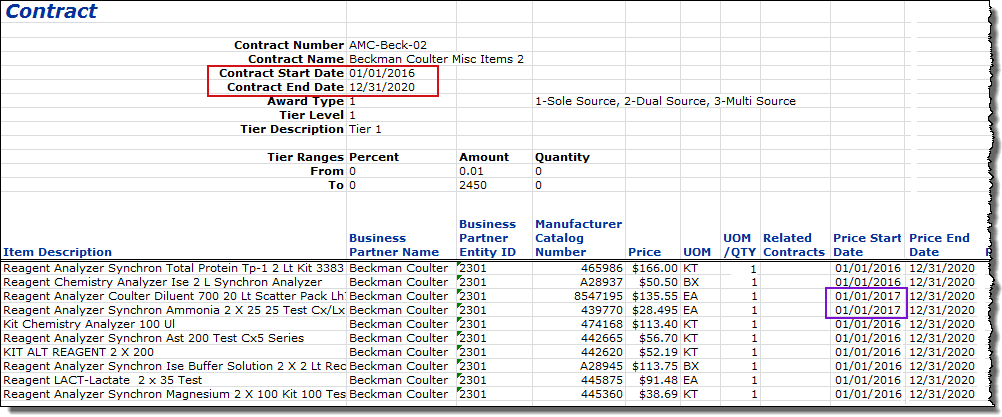Viewport: 1002px width, 417px height.
Task: Click the Business Partner Name column header
Action: point(394,245)
